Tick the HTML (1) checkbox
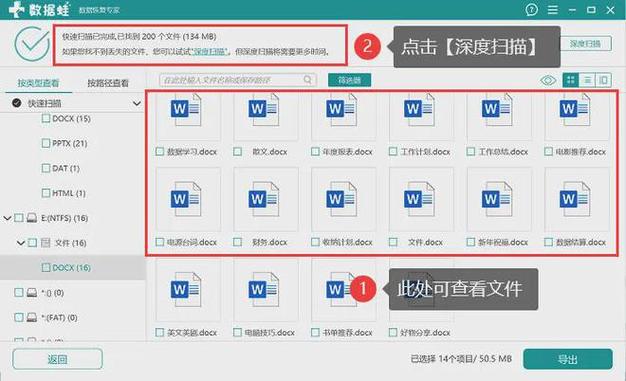Viewport: 626px width, 381px height. (46, 193)
